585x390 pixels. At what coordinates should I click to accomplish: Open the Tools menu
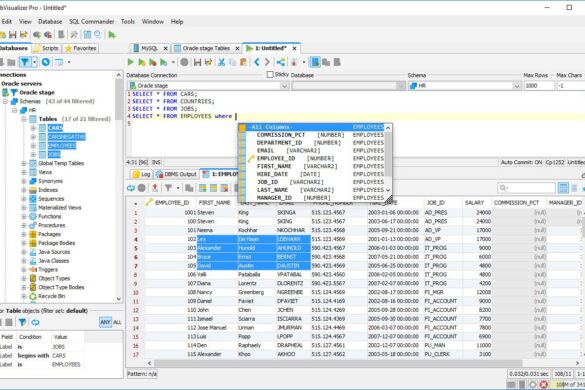coord(128,22)
